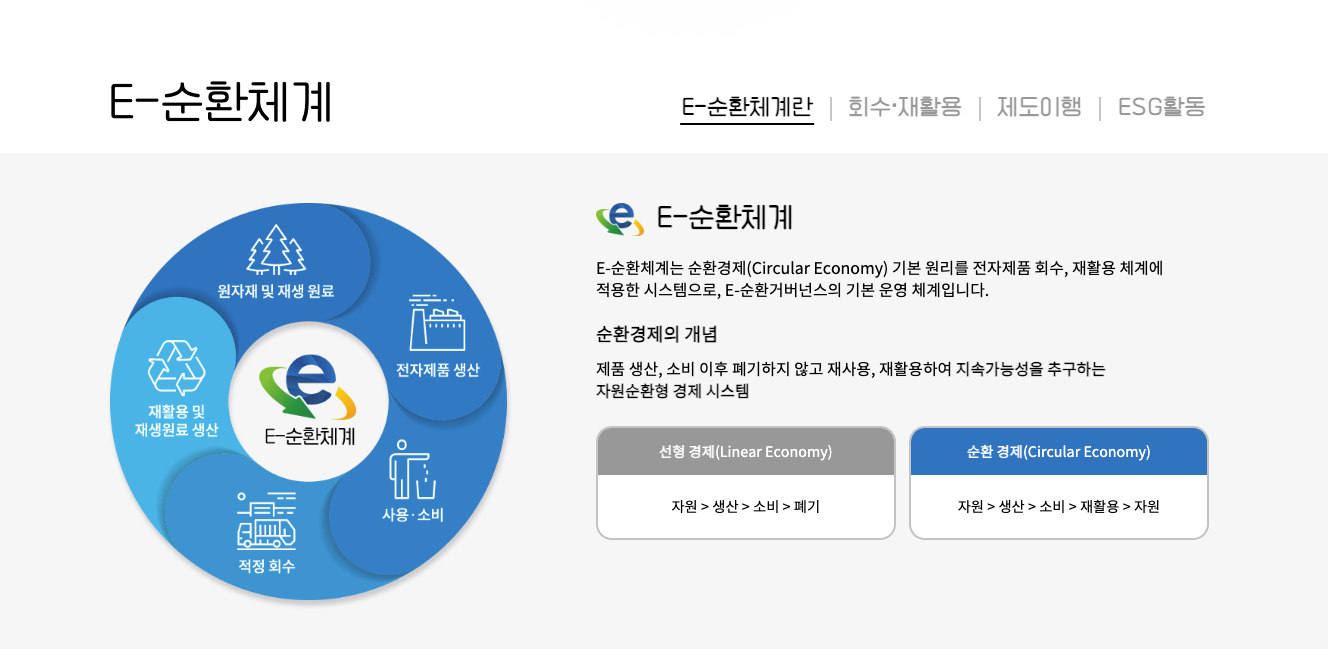Image resolution: width=1328 pixels, height=649 pixels.
Task: Click the central E-순환체계 logo
Action: [x=310, y=388]
